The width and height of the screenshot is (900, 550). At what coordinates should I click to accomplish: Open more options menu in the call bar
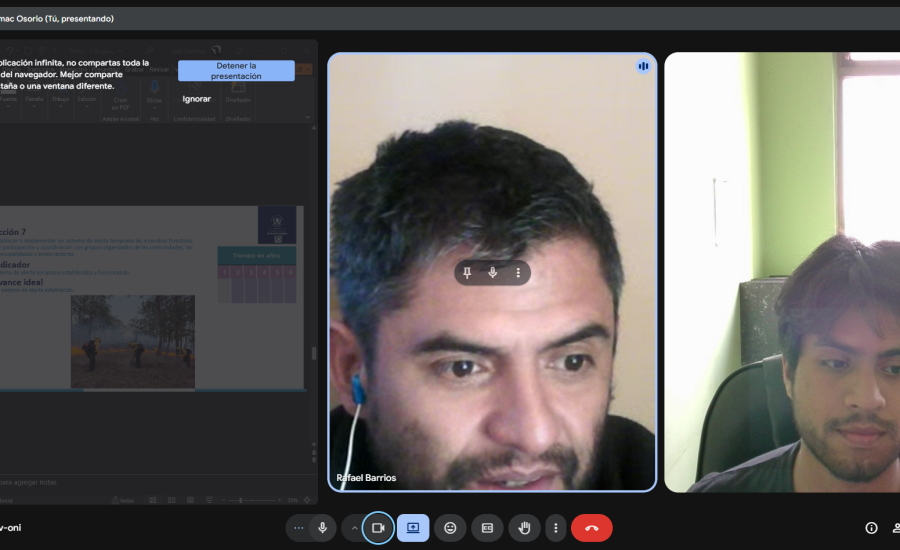556,528
